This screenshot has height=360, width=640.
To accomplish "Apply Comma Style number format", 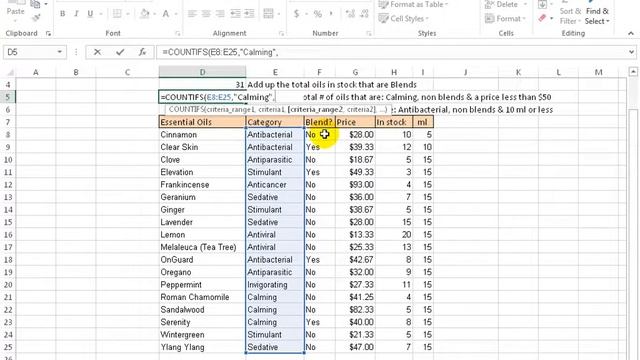I will click(331, 14).
